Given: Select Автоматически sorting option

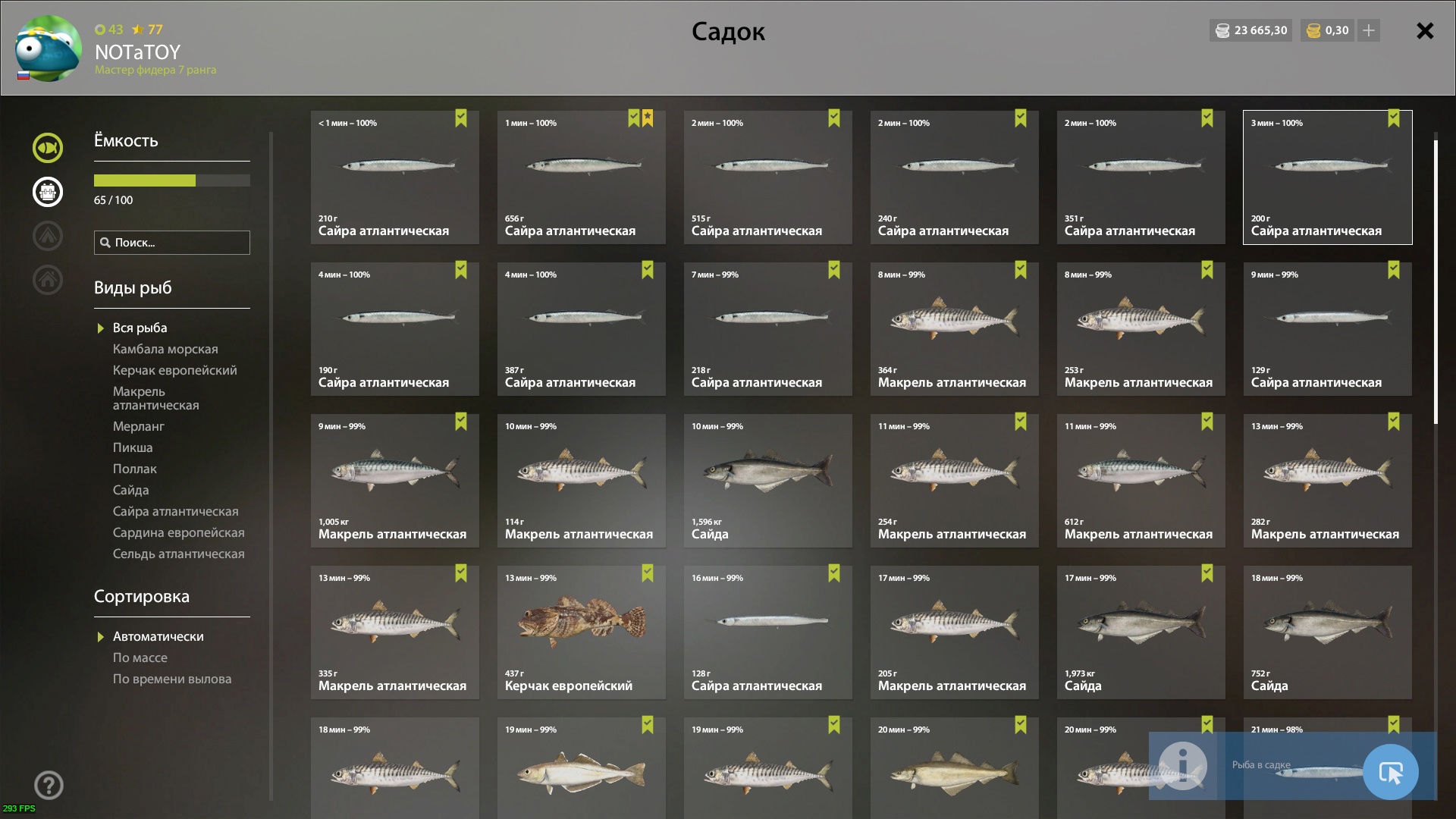Looking at the screenshot, I should pyautogui.click(x=158, y=636).
